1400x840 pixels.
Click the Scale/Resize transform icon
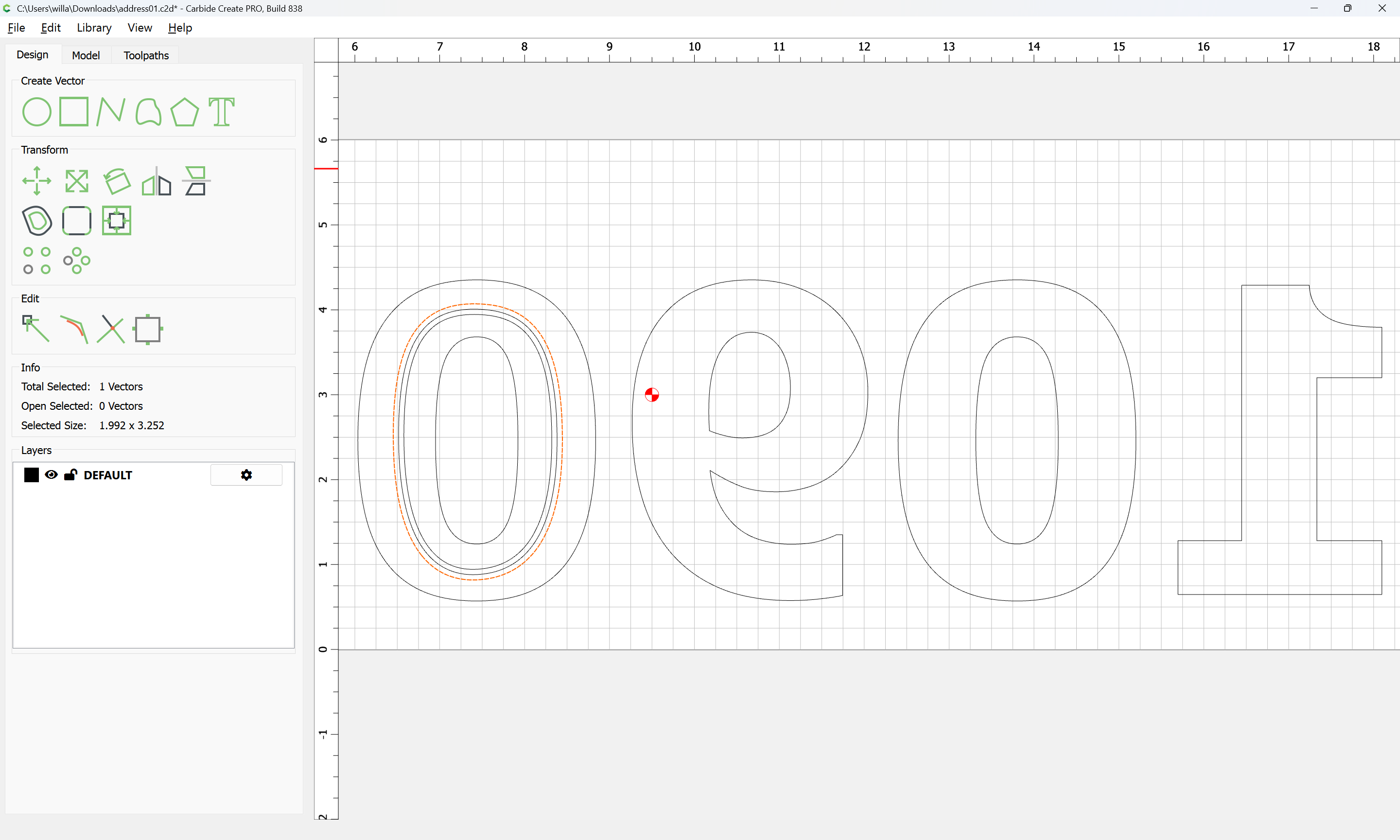(x=76, y=181)
